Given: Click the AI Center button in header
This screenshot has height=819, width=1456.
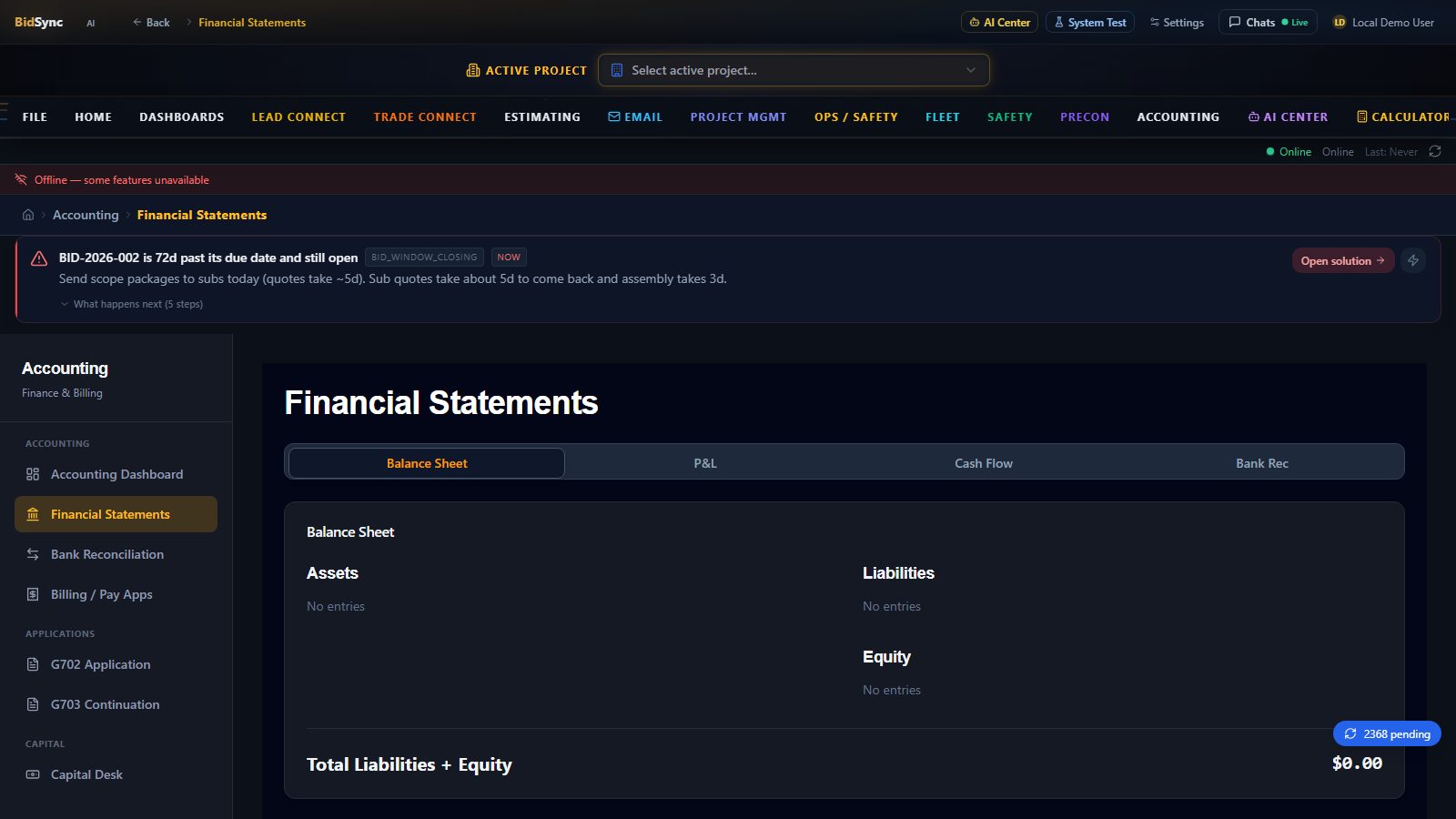Looking at the screenshot, I should (x=999, y=22).
